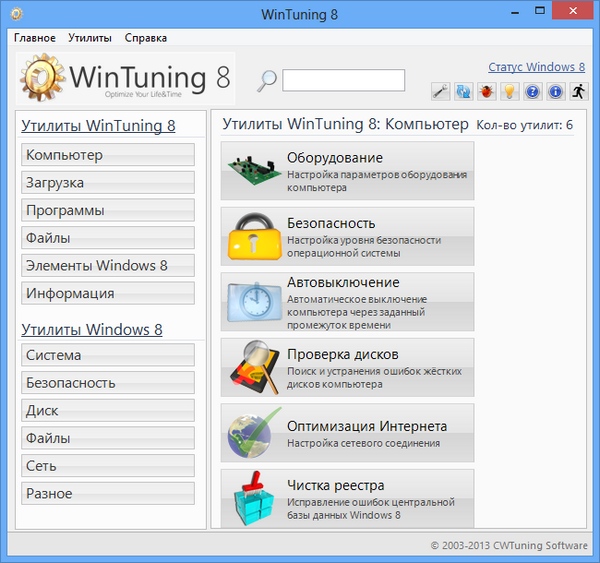Screen dimensions: 600x563
Task: Open the Диск utilities section
Action: pos(108,410)
